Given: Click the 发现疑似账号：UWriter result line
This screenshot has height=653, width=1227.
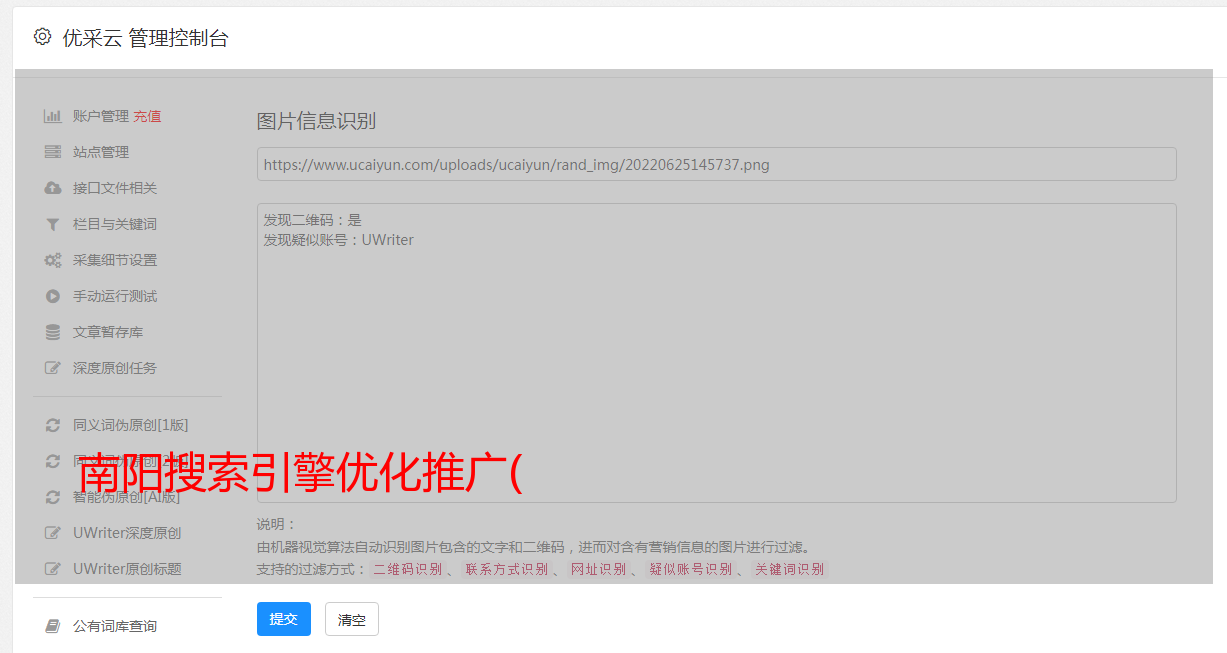Looking at the screenshot, I should tap(338, 240).
